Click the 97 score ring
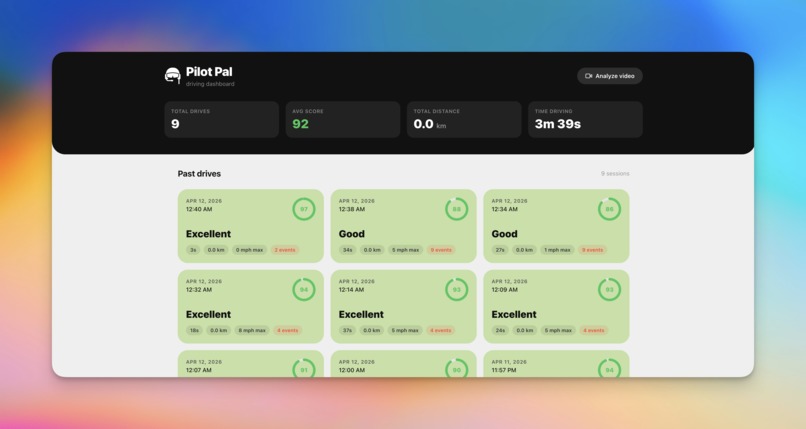The height and width of the screenshot is (429, 806). pos(304,209)
